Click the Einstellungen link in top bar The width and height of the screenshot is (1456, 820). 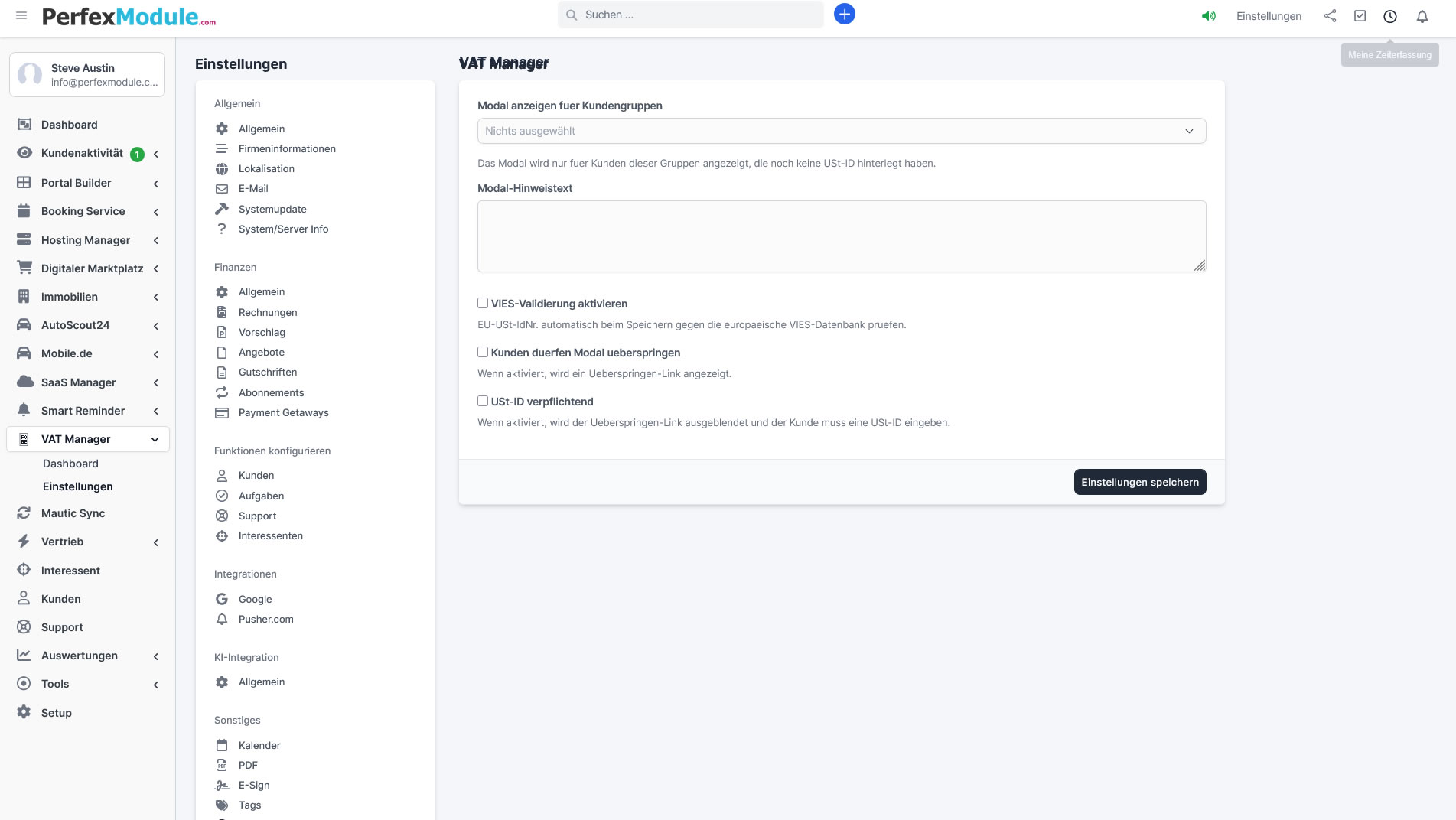pos(1268,16)
